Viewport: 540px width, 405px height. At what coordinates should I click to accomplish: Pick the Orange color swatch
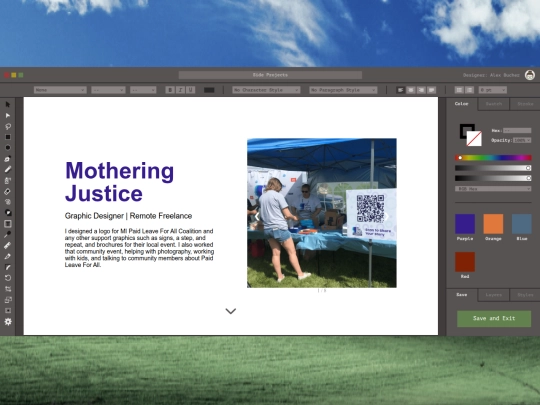493,224
